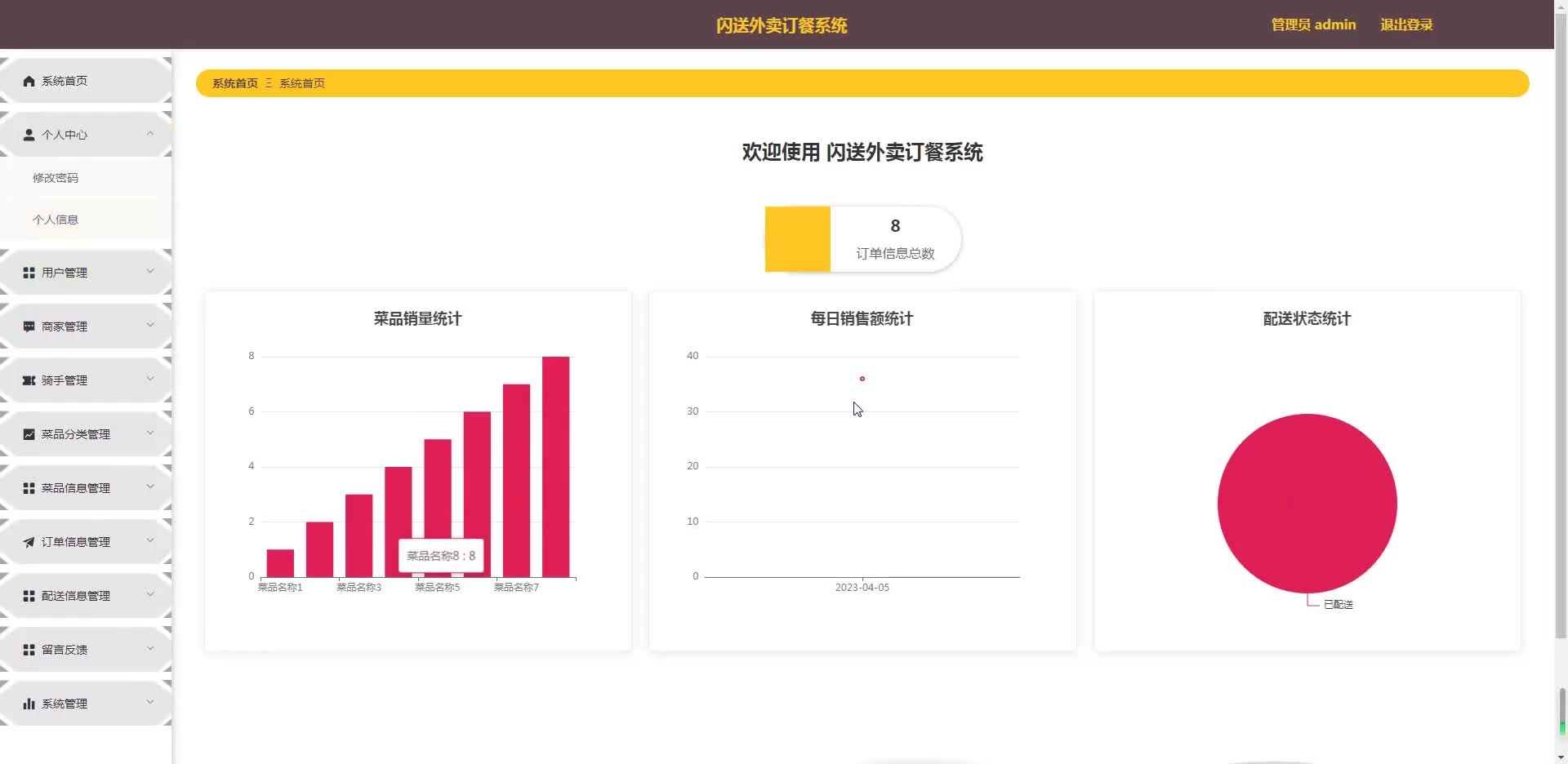Expand the 配送信息管理 chevron
The image size is (1568, 764).
coord(150,594)
